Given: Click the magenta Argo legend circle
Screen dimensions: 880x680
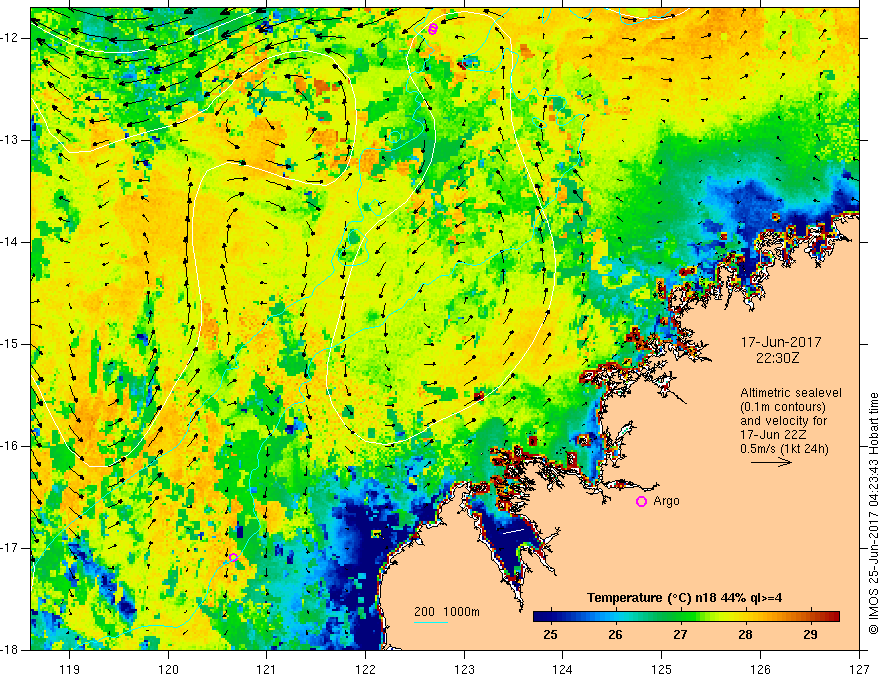Looking at the screenshot, I should click(x=641, y=501).
